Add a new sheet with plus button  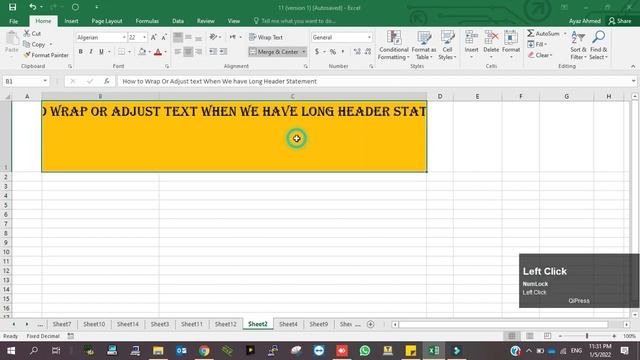point(371,324)
